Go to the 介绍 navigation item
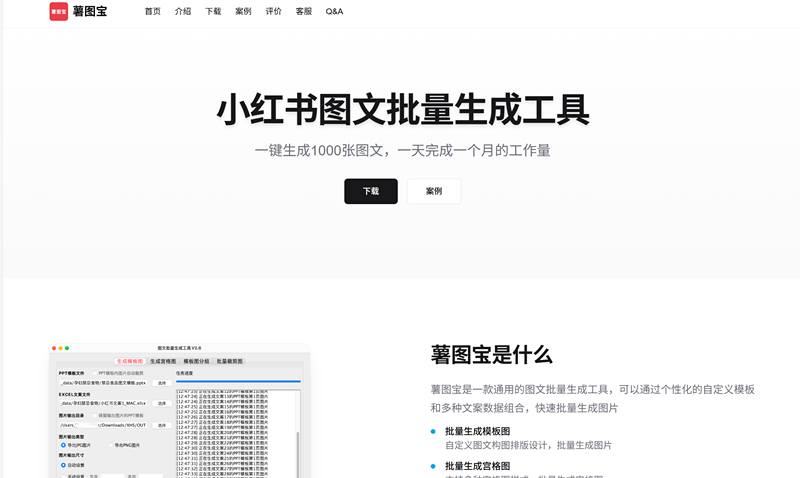The height and width of the screenshot is (478, 800). pos(183,11)
